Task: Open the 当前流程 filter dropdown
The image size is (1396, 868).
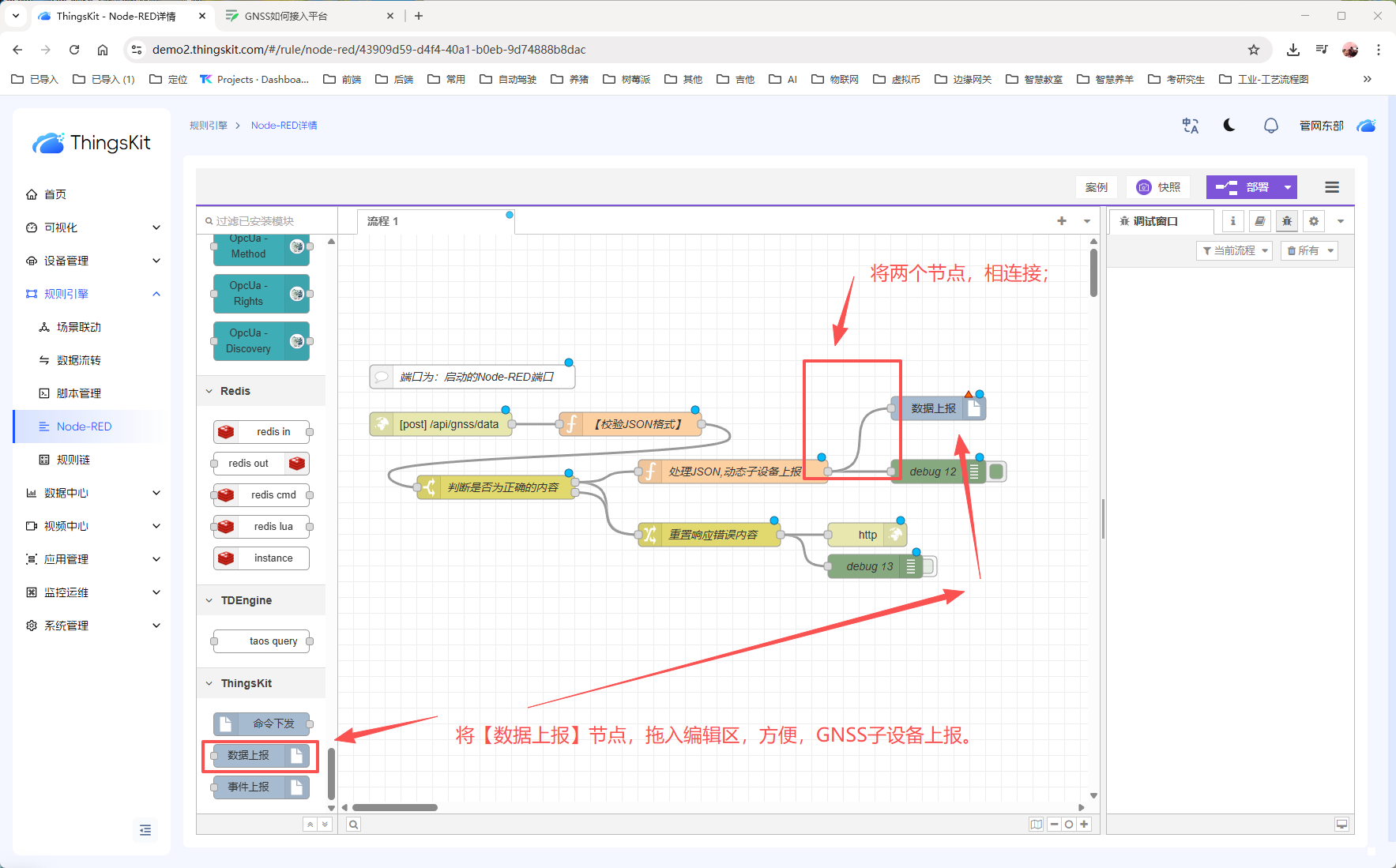Action: point(1234,250)
